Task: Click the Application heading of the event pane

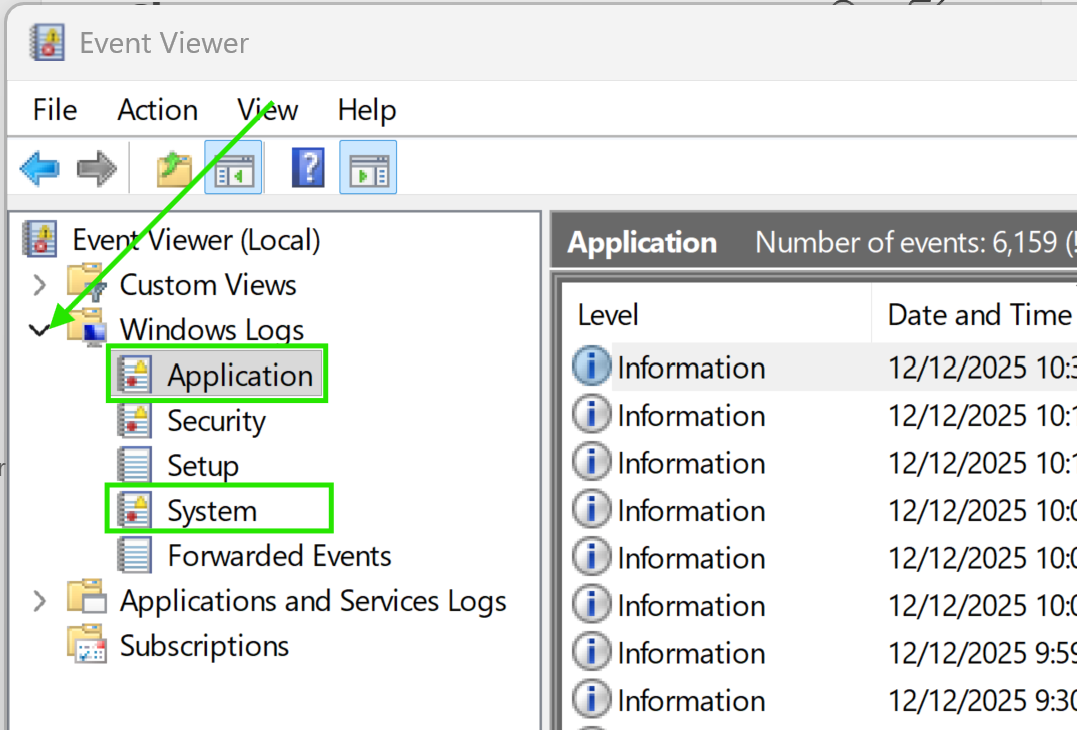Action: (642, 242)
